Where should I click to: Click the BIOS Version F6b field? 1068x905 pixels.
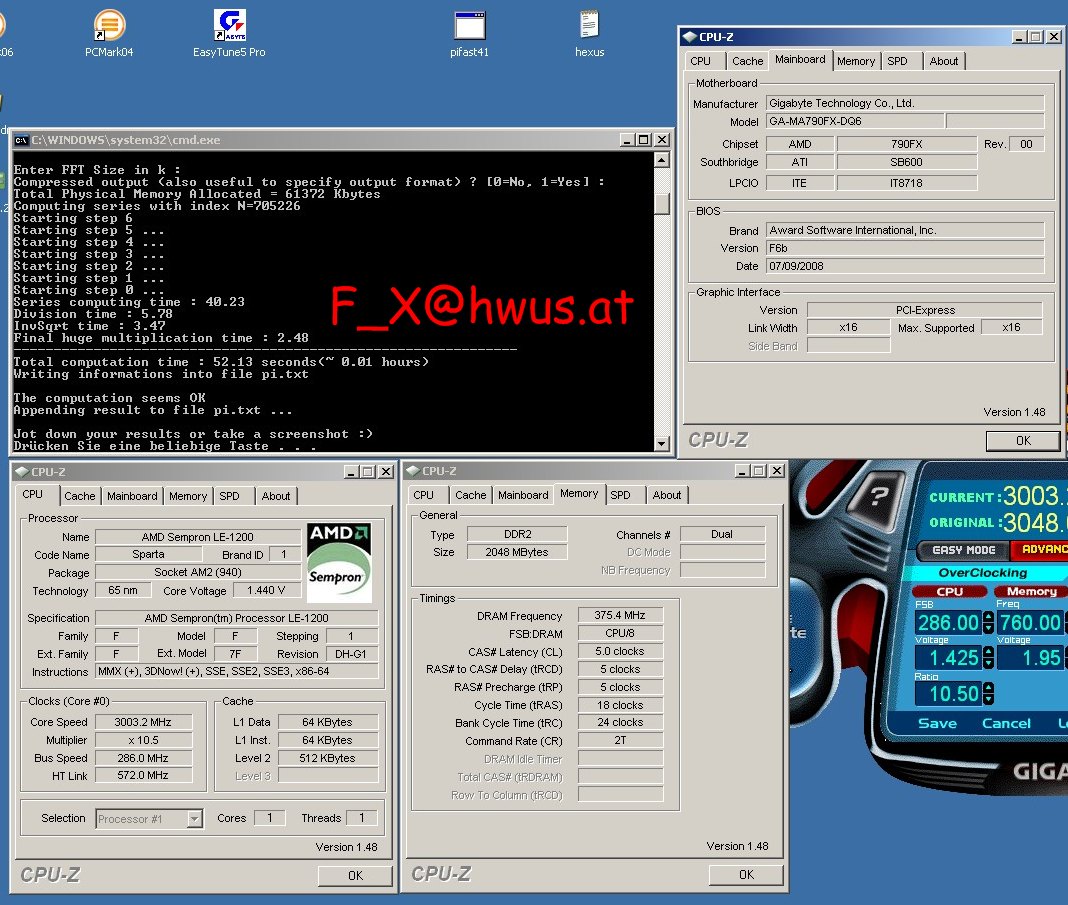pyautogui.click(x=905, y=249)
